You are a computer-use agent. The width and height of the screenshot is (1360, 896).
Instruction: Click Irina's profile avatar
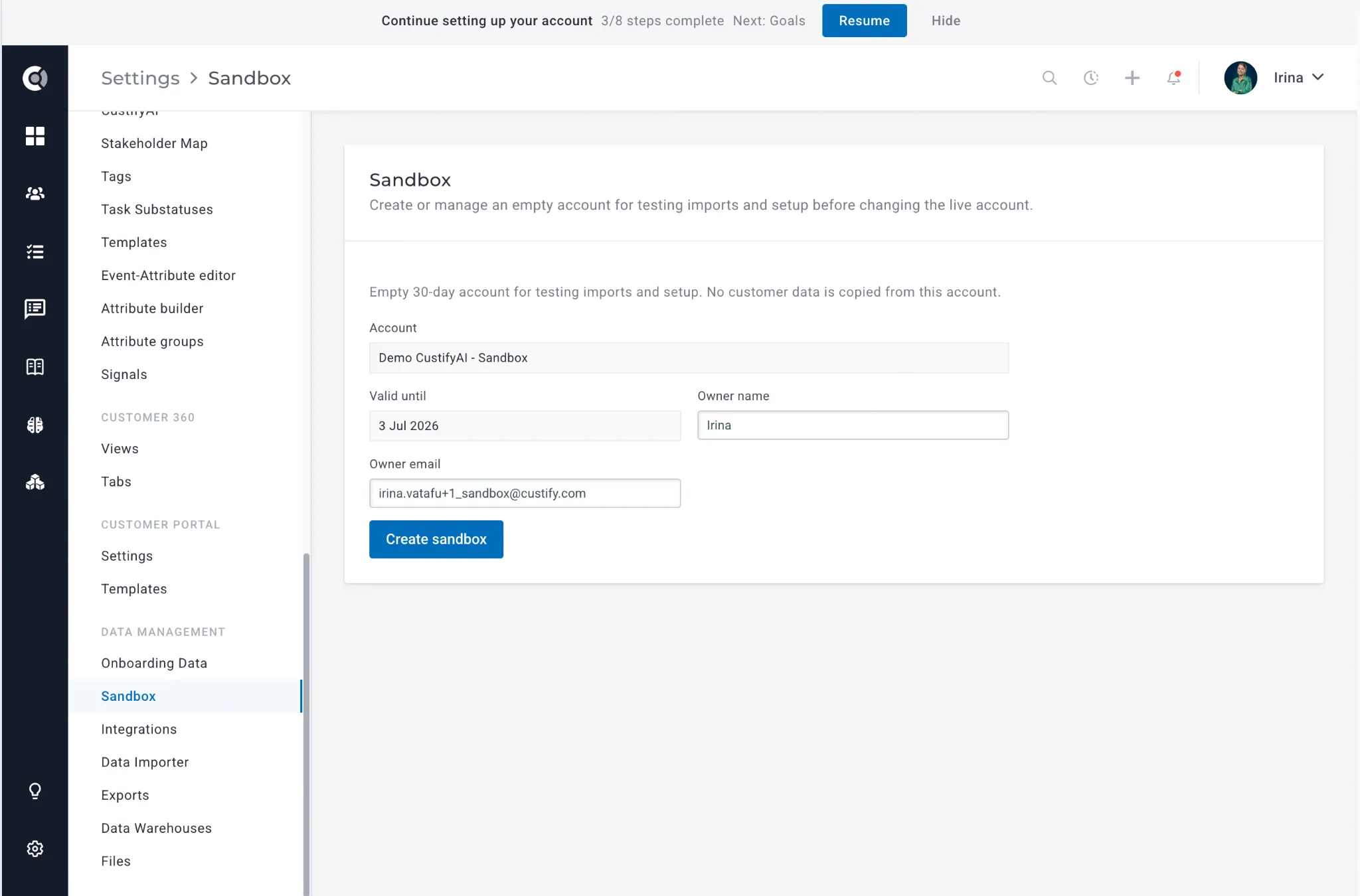point(1240,78)
